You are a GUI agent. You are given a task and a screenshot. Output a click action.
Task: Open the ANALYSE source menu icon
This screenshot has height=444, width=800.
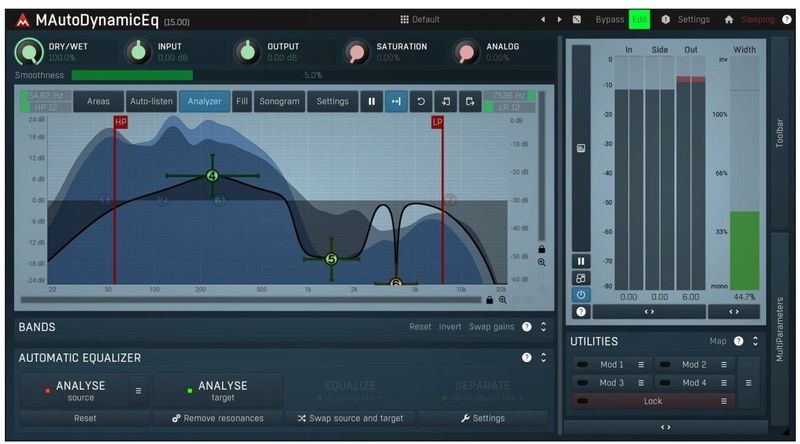(x=138, y=390)
